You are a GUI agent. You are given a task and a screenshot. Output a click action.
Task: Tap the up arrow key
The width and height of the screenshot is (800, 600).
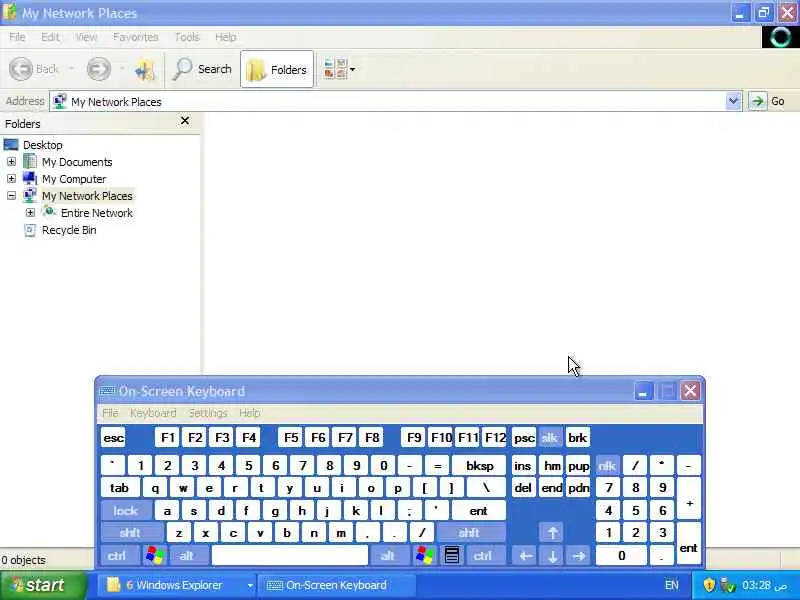pos(552,533)
